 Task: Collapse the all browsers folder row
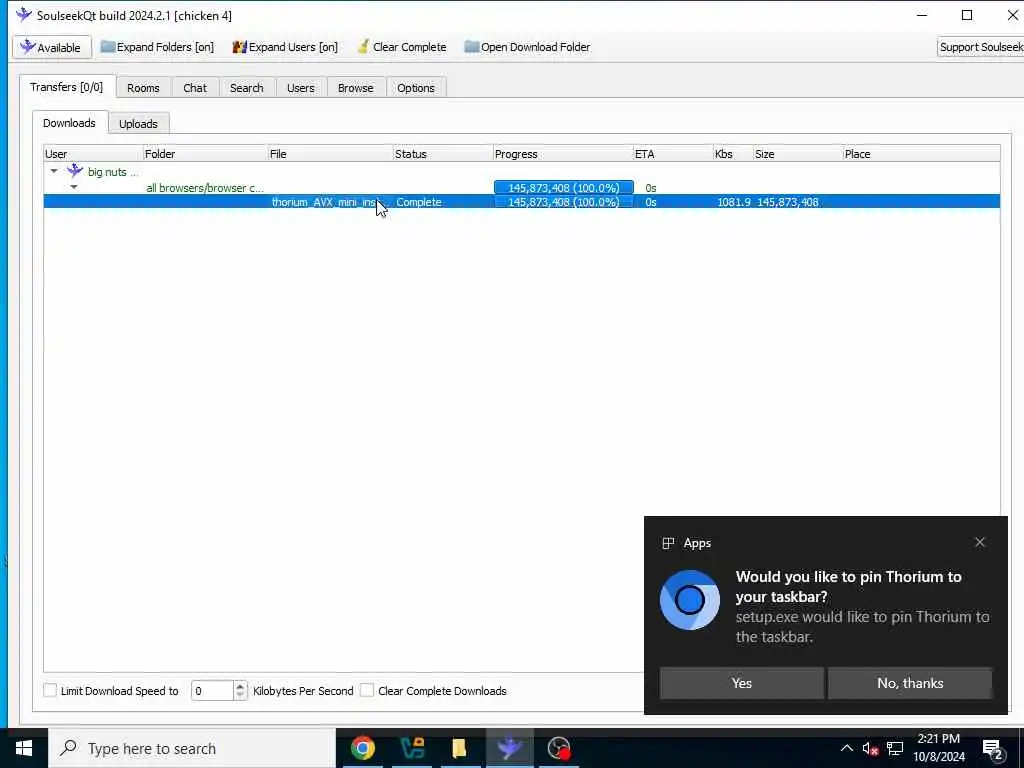74,187
